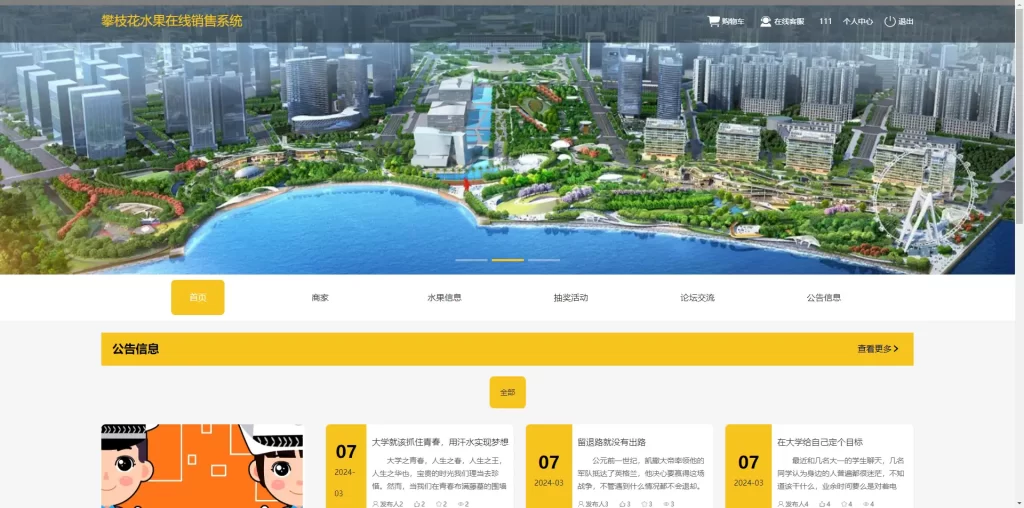Click 查看更多 in the announcement bar
1024x508 pixels.
click(x=874, y=349)
